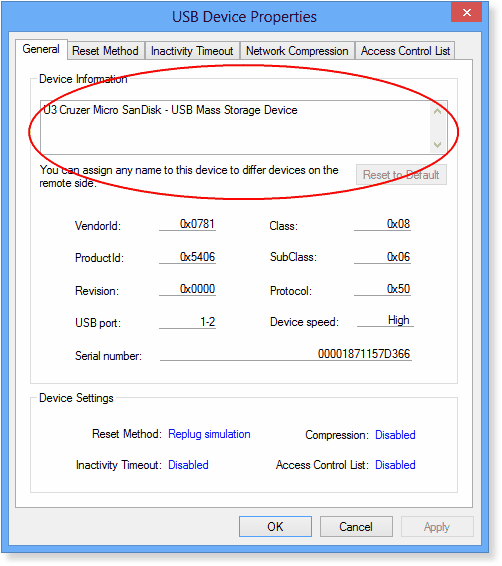Click the device name scroll up arrow
Screen dimensions: 502x566
pos(438,111)
